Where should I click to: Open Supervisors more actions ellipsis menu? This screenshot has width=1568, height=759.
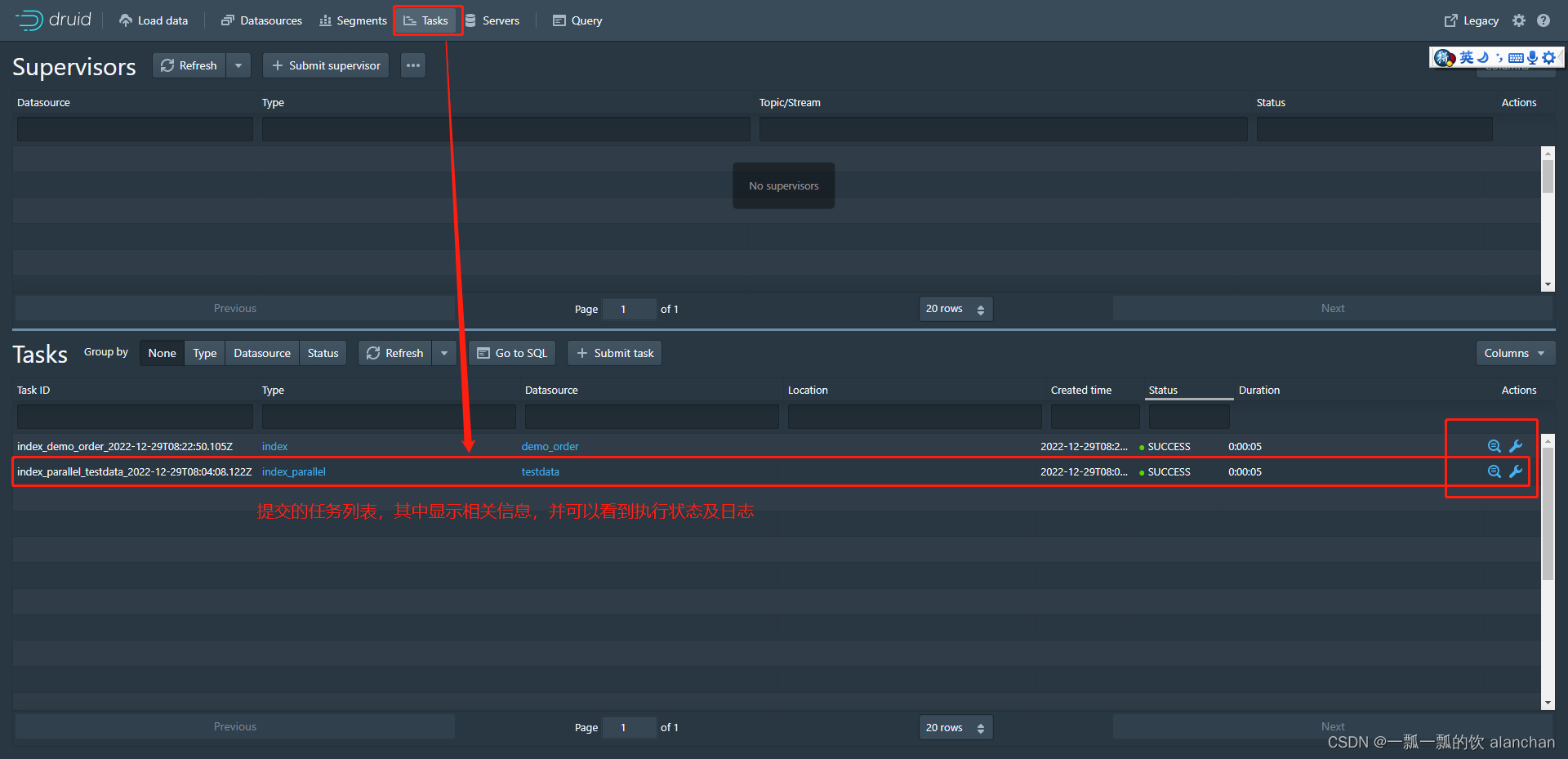click(x=413, y=65)
